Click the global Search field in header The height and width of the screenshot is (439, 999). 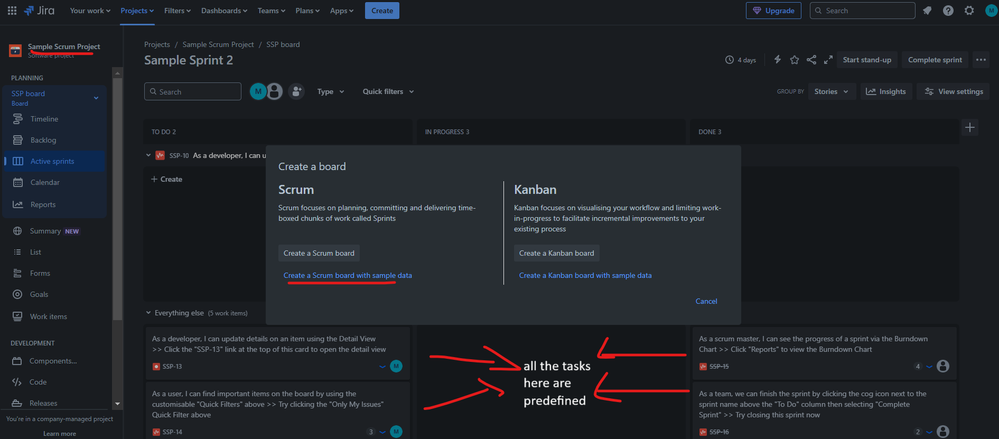coord(862,11)
